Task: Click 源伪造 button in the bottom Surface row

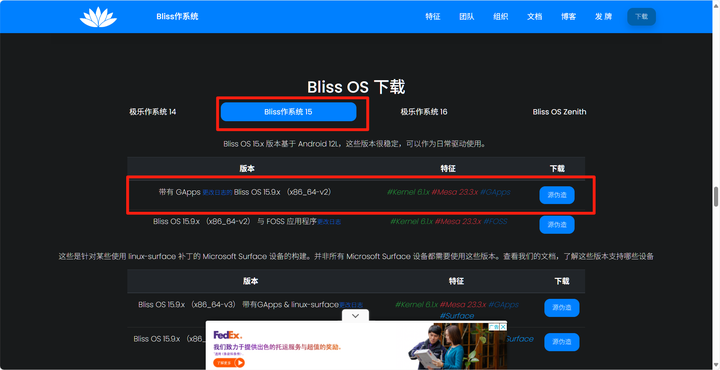Action: coord(562,342)
